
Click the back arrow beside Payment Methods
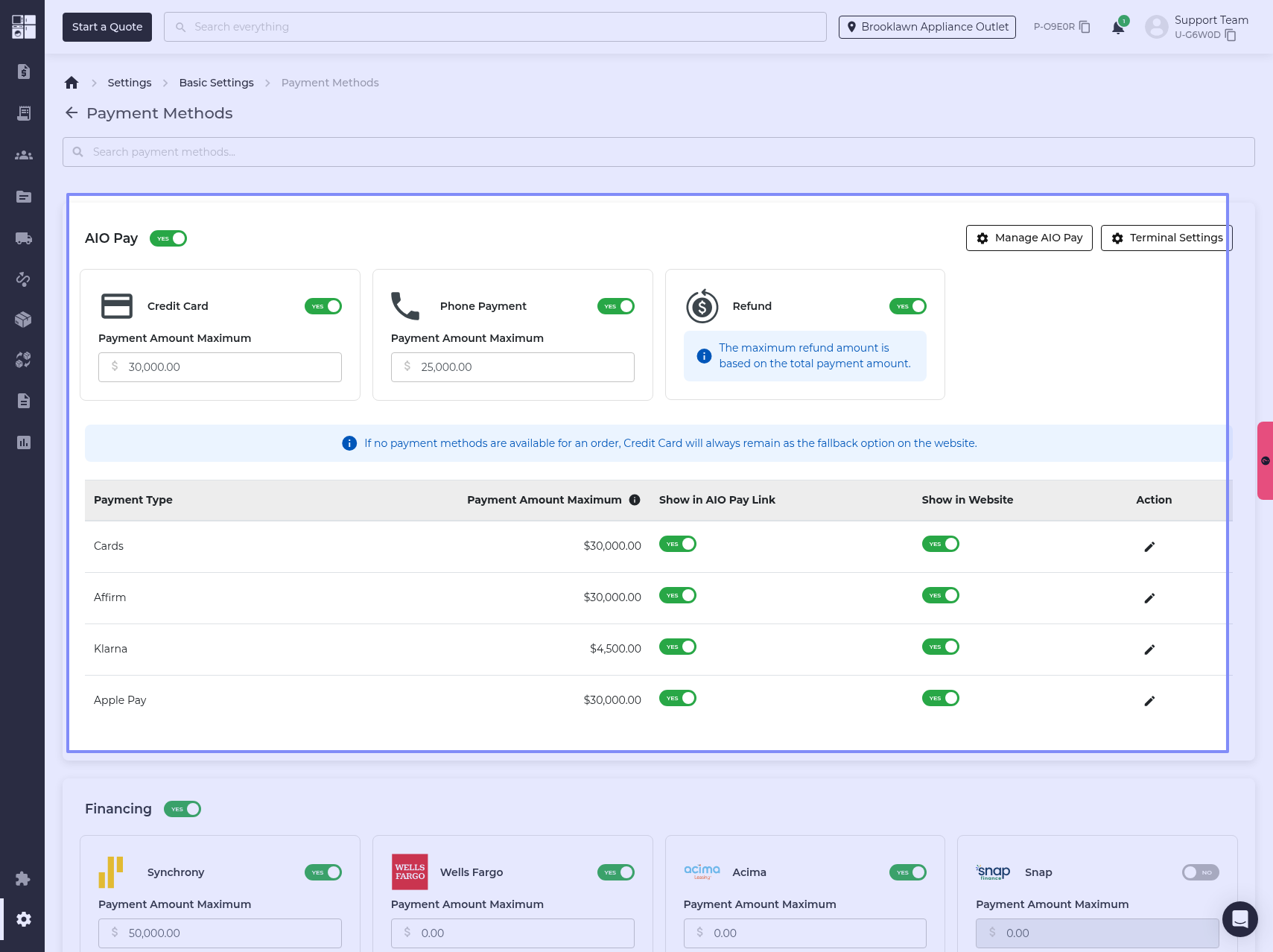coord(72,113)
